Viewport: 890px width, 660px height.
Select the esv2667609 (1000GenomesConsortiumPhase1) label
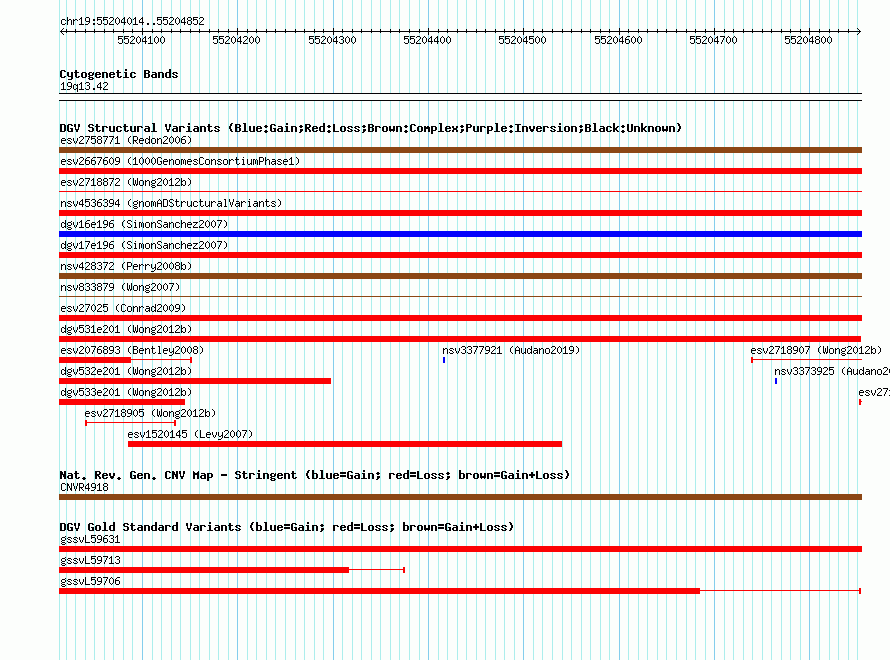click(x=180, y=161)
